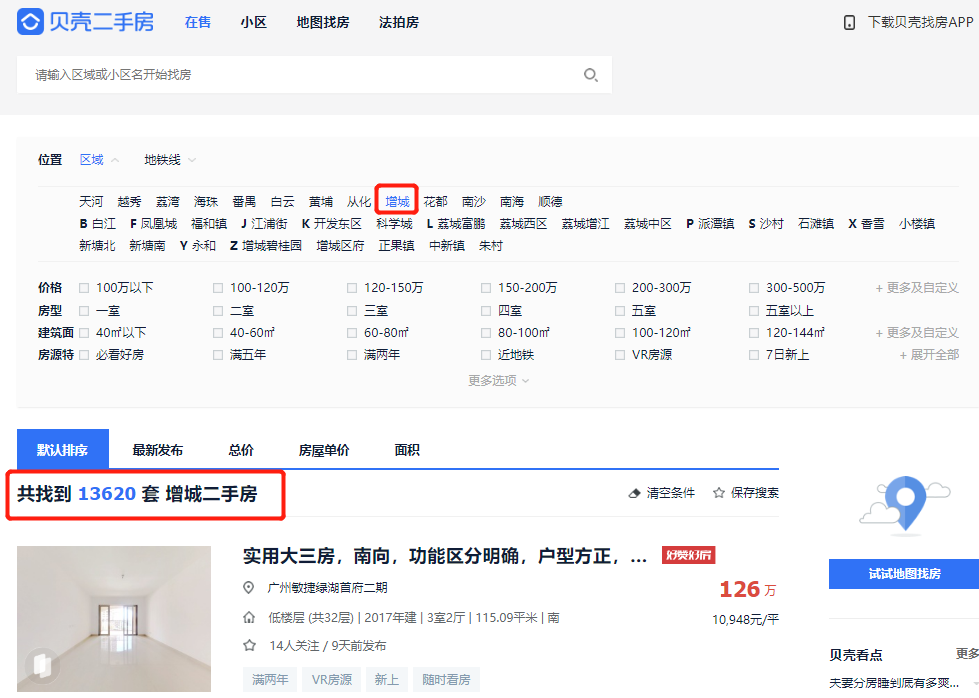Select the 天河 district link
The image size is (979, 698).
(x=91, y=202)
